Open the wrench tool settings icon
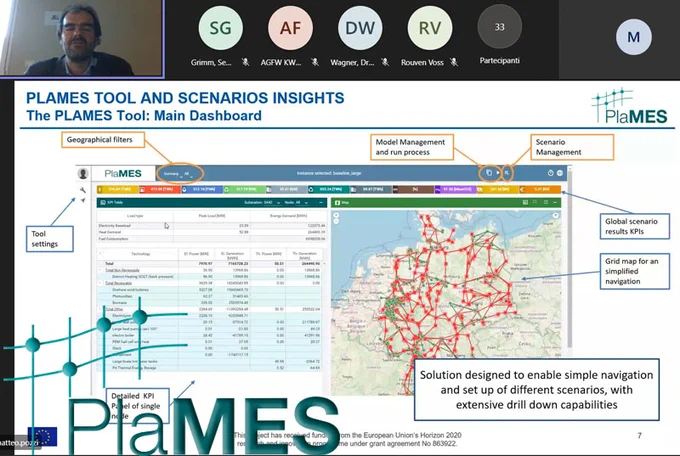The width and height of the screenshot is (680, 456). (82, 190)
